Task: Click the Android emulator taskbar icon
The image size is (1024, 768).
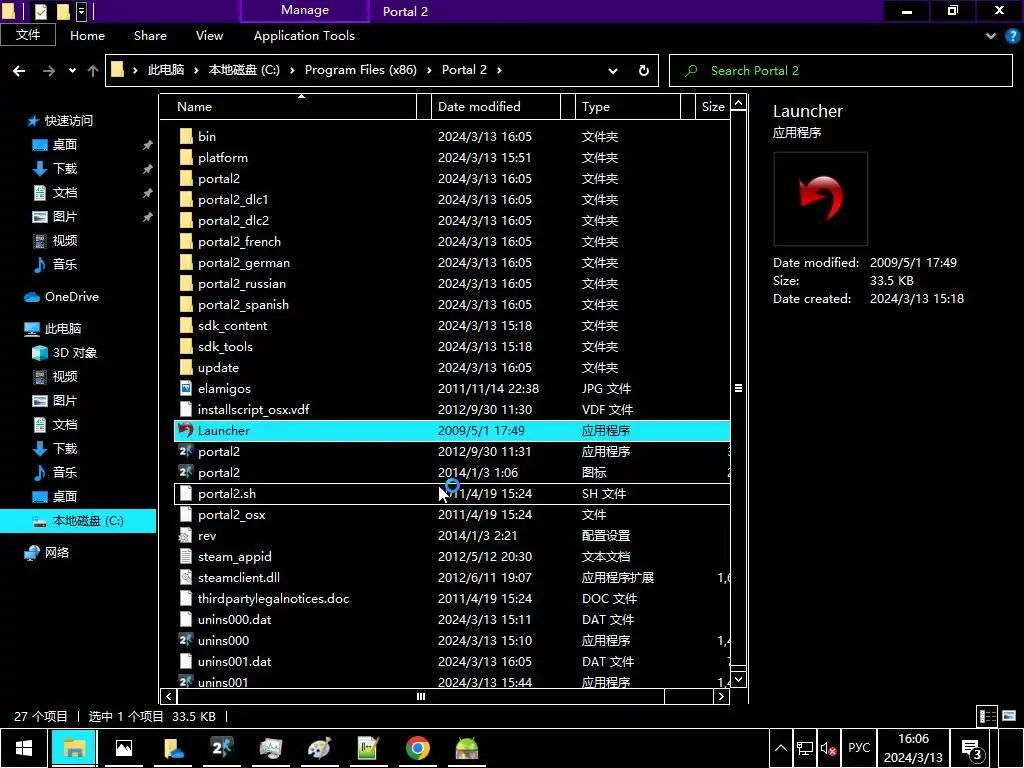Action: click(467, 748)
